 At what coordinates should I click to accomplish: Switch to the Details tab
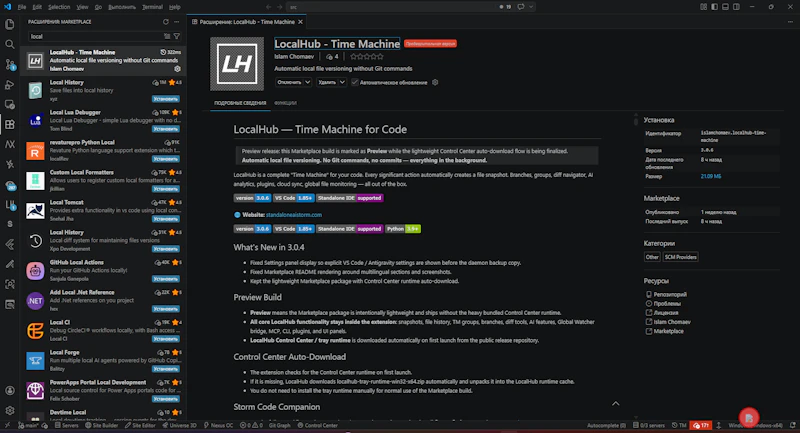pos(240,103)
